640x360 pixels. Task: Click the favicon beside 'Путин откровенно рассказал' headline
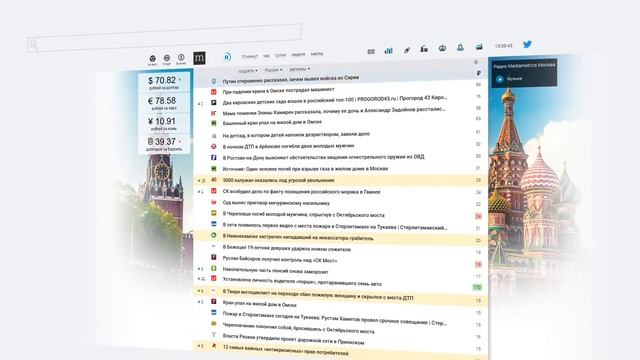[213, 81]
